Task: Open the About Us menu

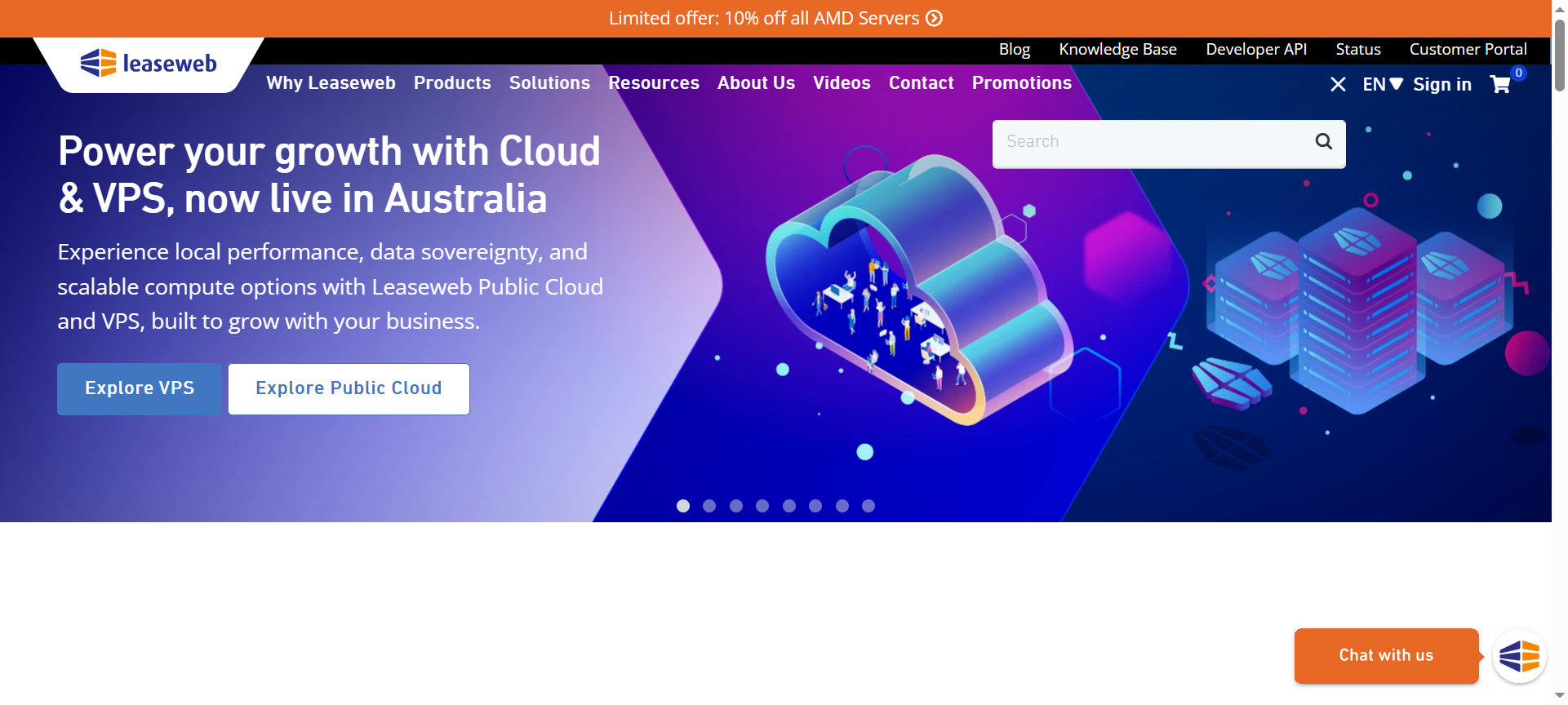Action: (x=756, y=82)
